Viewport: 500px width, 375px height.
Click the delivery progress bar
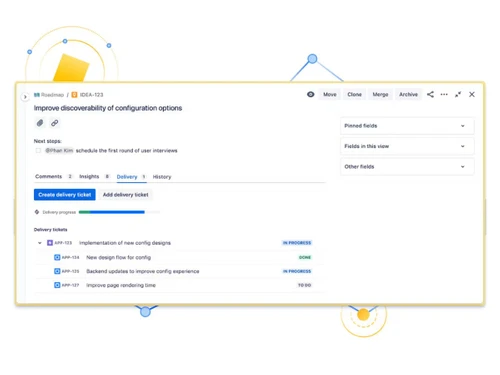(x=119, y=212)
